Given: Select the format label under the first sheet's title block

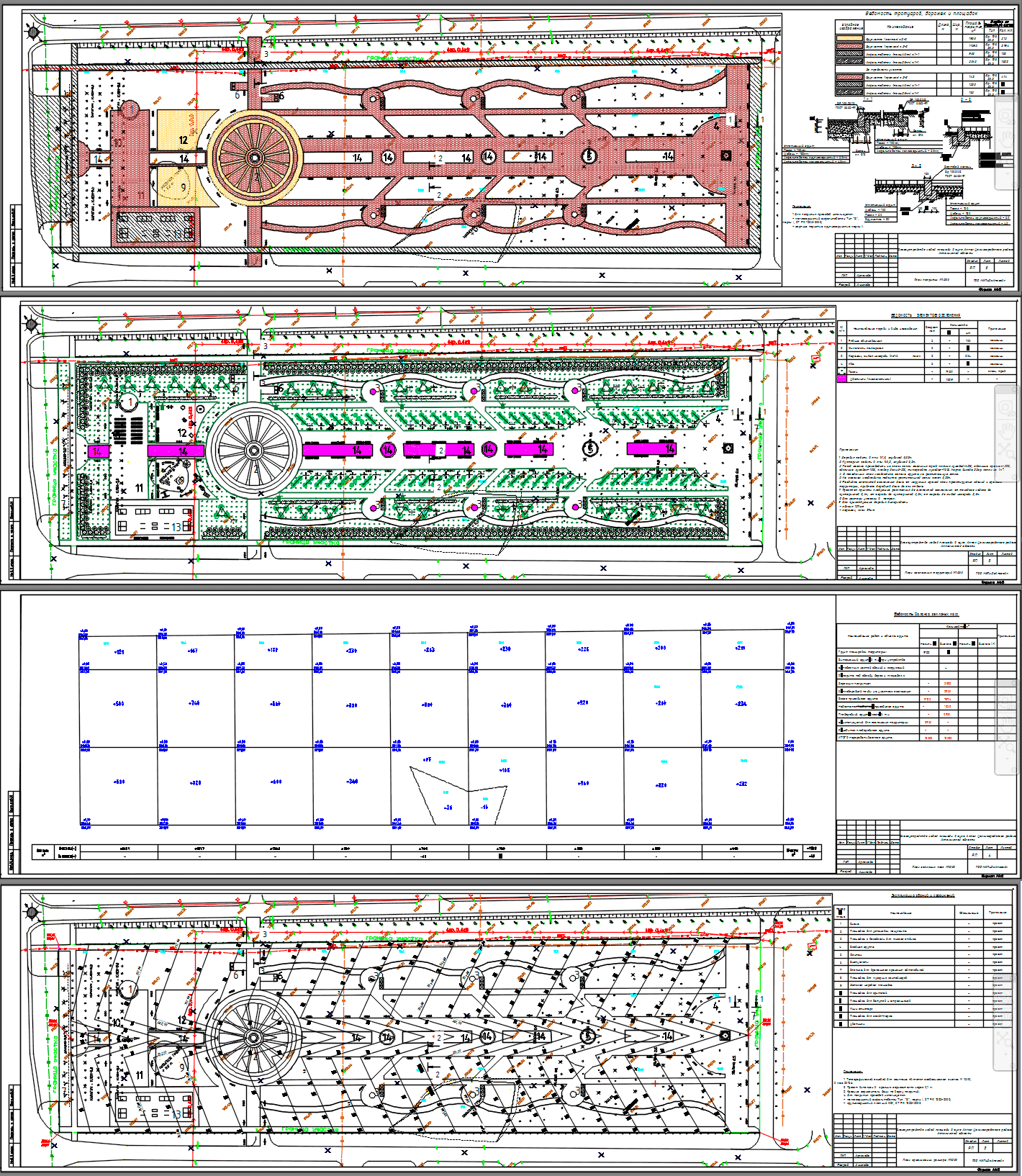Looking at the screenshot, I should 990,289.
